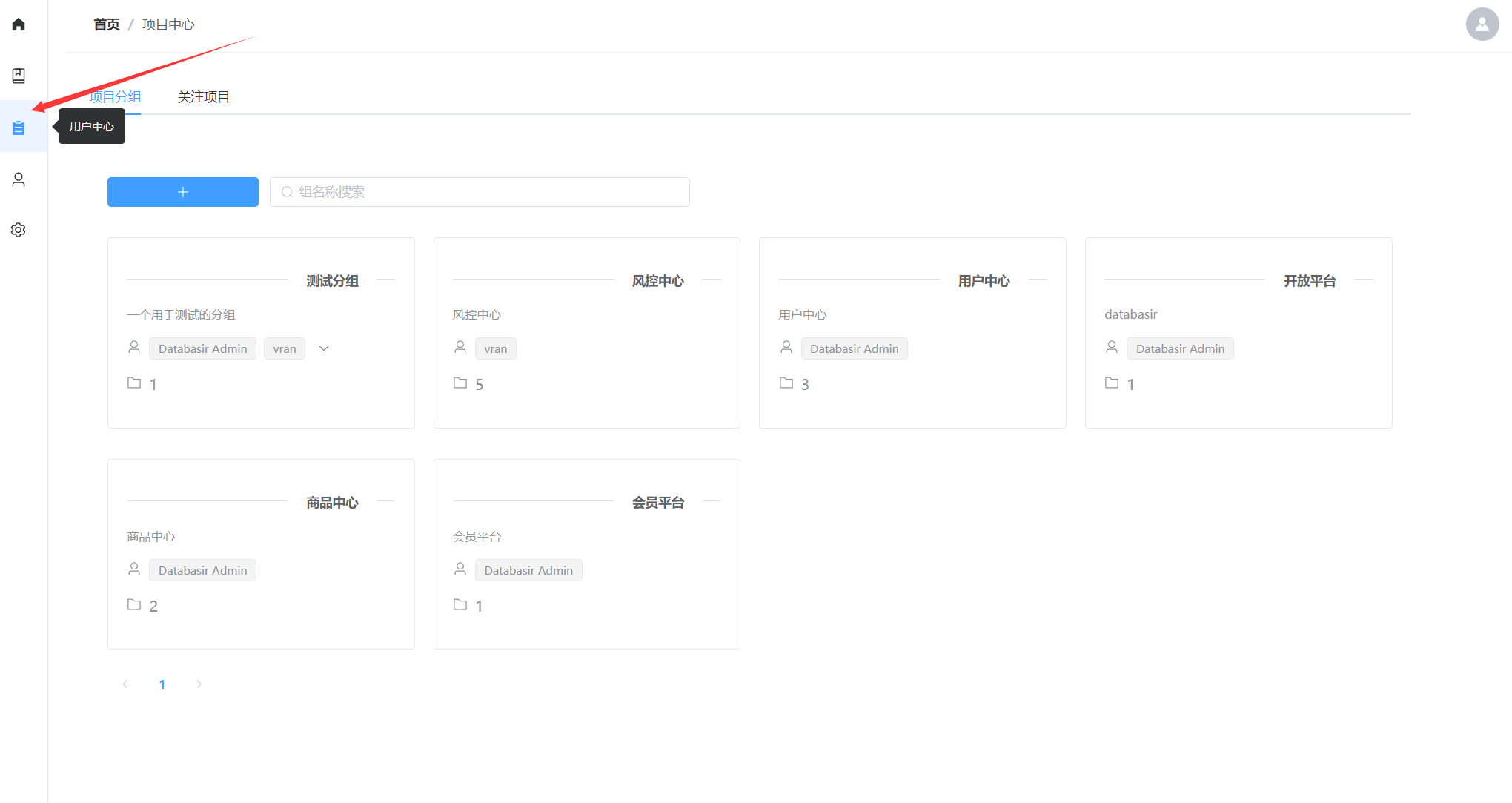The width and height of the screenshot is (1512, 803).
Task: Click folder icon in 风控中心 card
Action: pyautogui.click(x=460, y=383)
